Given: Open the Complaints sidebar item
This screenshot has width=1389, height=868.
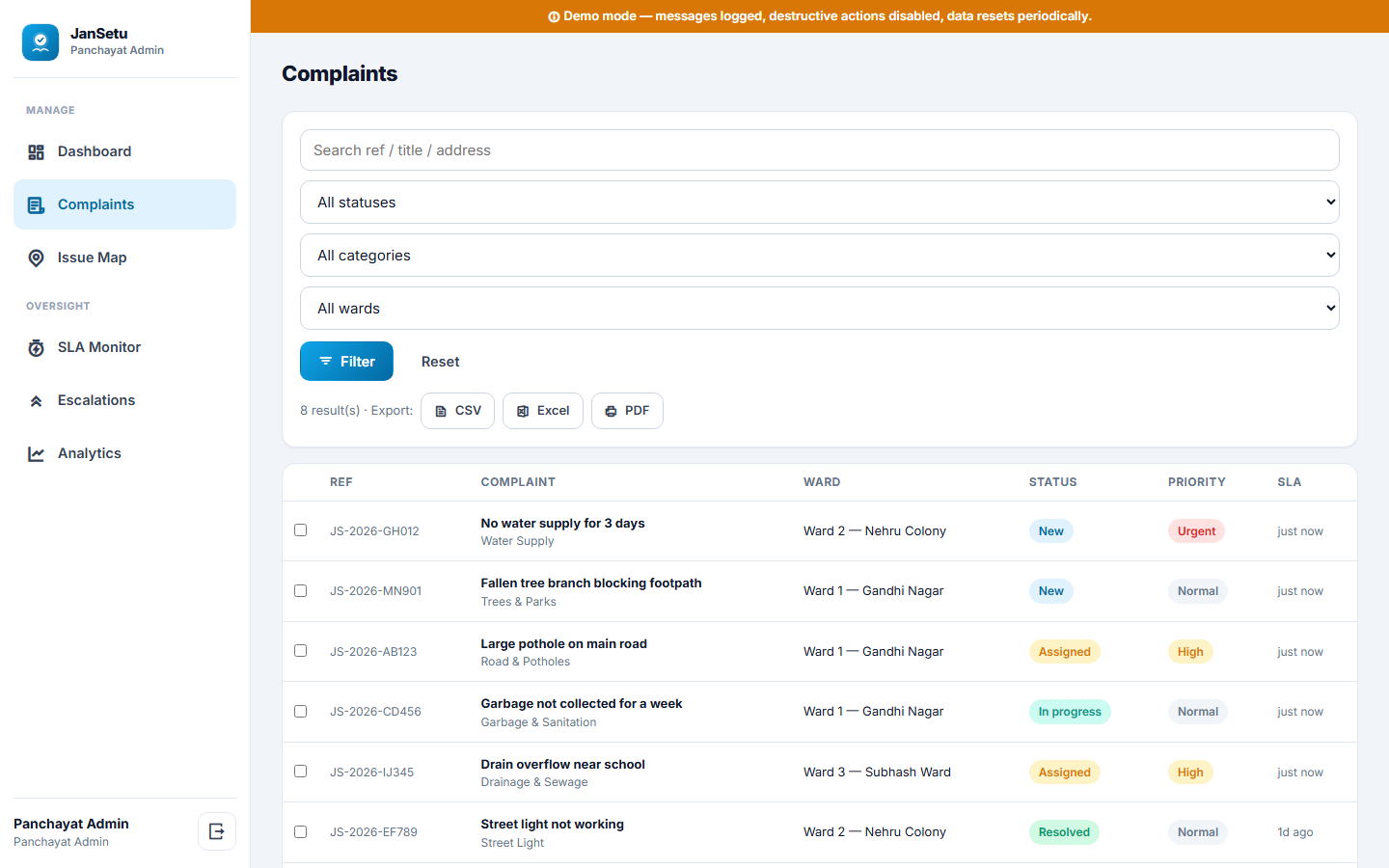Looking at the screenshot, I should (x=124, y=204).
